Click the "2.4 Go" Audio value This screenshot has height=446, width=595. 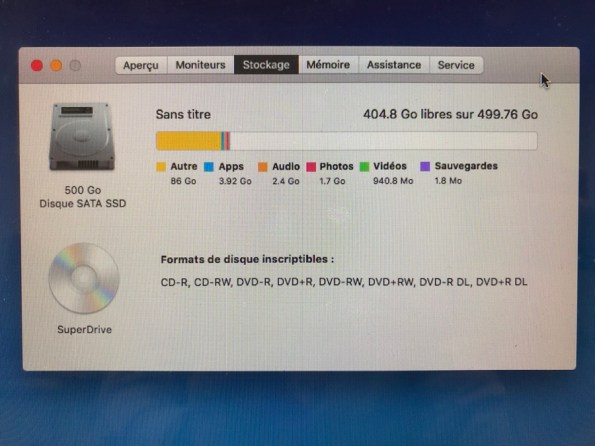point(286,181)
